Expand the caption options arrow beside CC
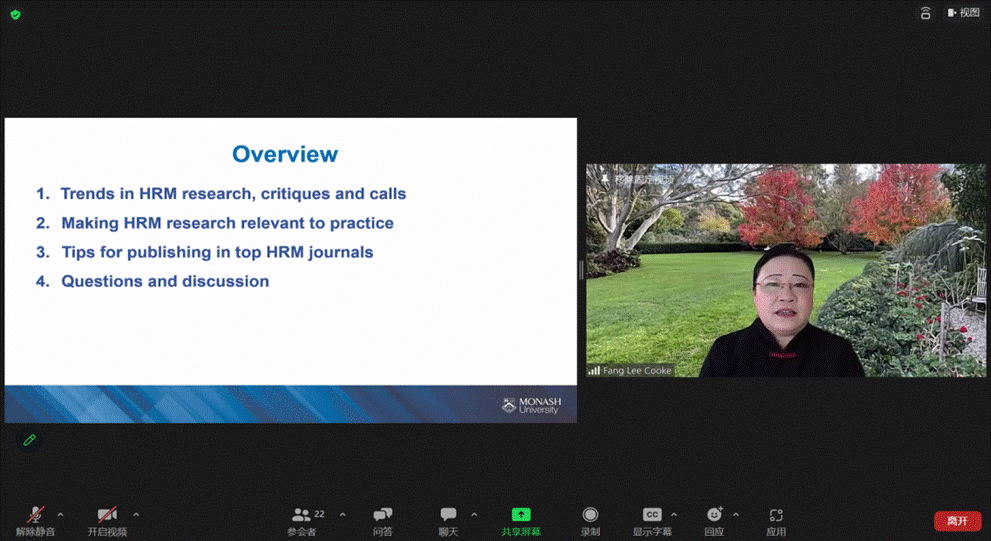This screenshot has height=541, width=991. (x=674, y=515)
